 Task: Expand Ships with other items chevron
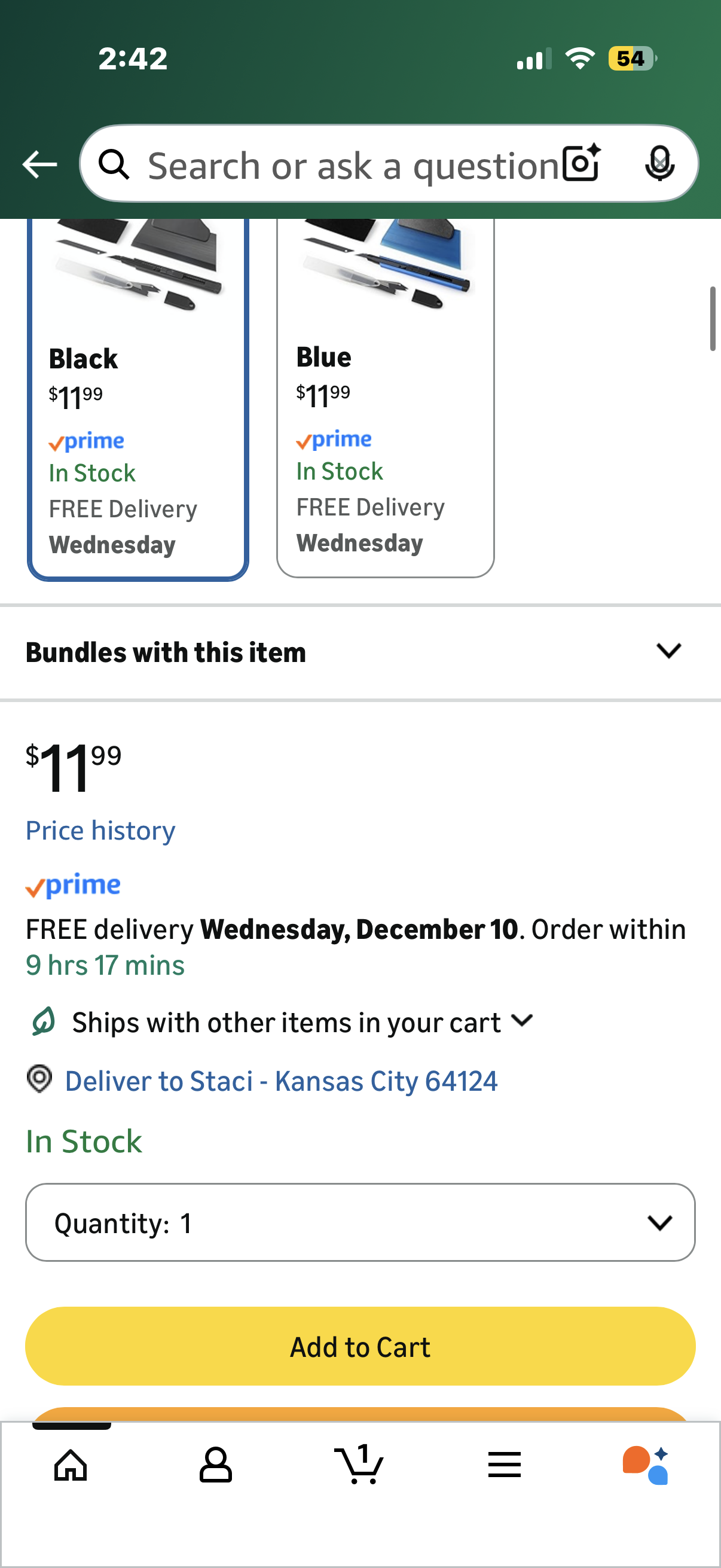pos(522,1021)
